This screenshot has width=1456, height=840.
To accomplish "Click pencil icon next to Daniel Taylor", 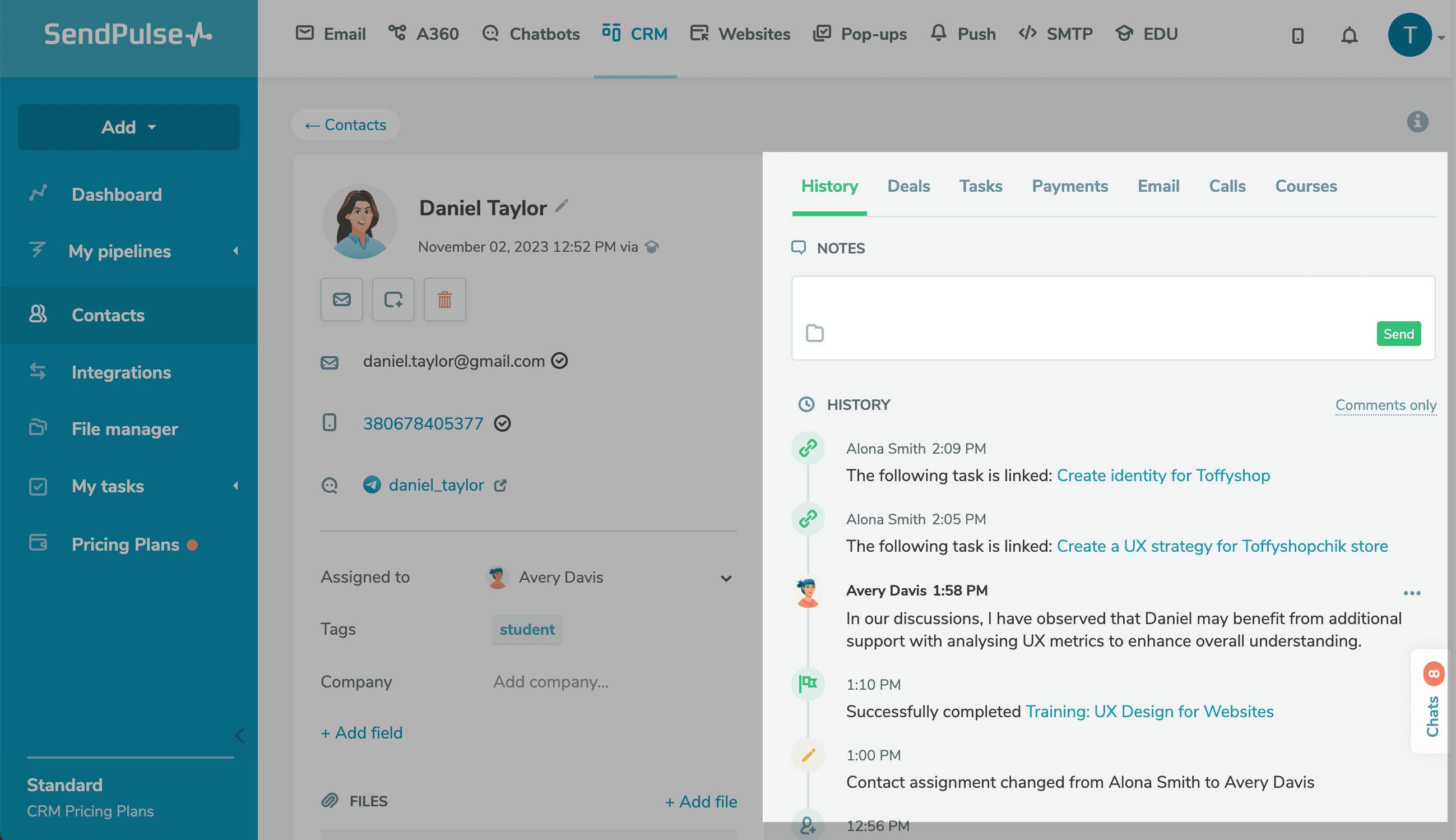I will click(562, 206).
